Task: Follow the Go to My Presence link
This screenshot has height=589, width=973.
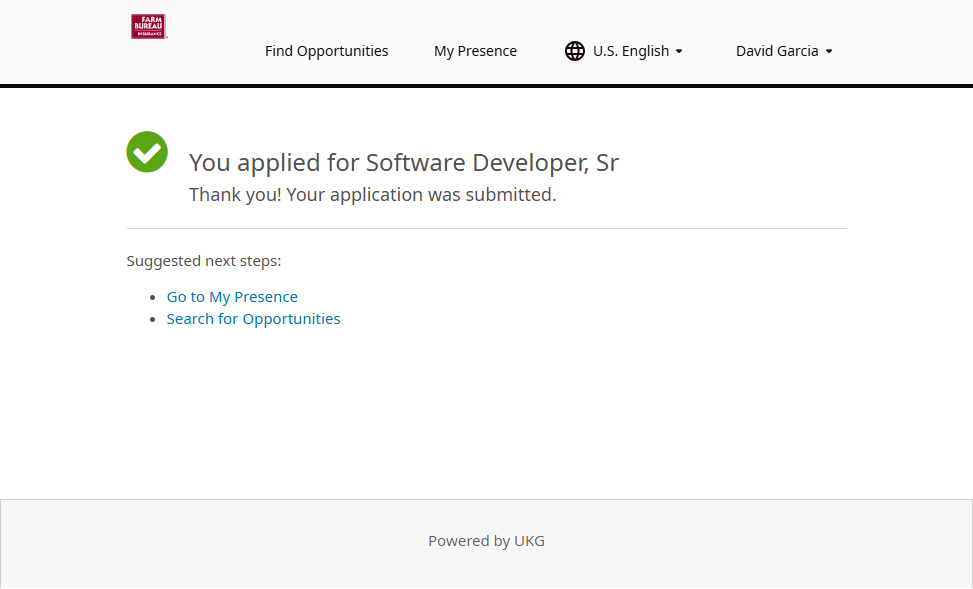Action: [232, 297]
